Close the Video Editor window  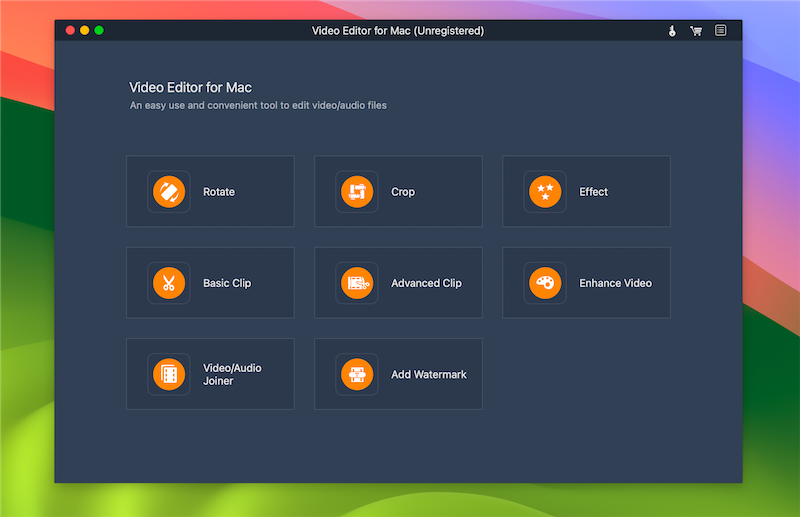coord(70,31)
